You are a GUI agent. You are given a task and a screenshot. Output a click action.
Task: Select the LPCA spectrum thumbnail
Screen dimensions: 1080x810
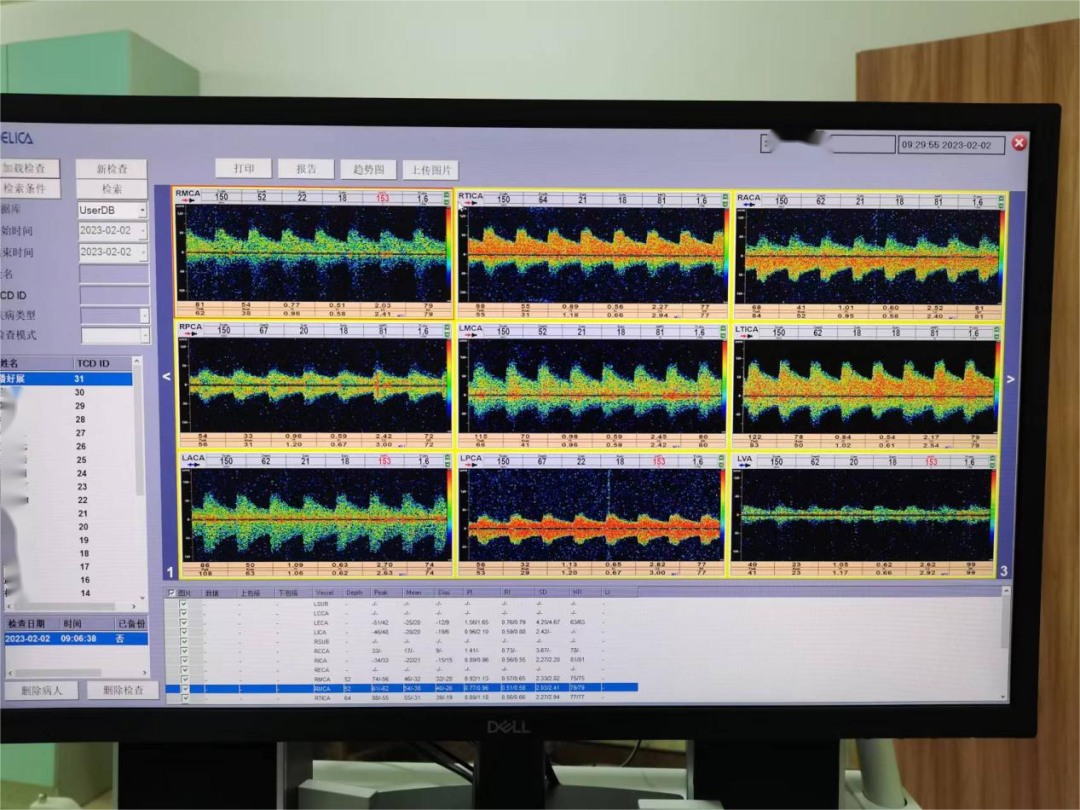[592, 515]
